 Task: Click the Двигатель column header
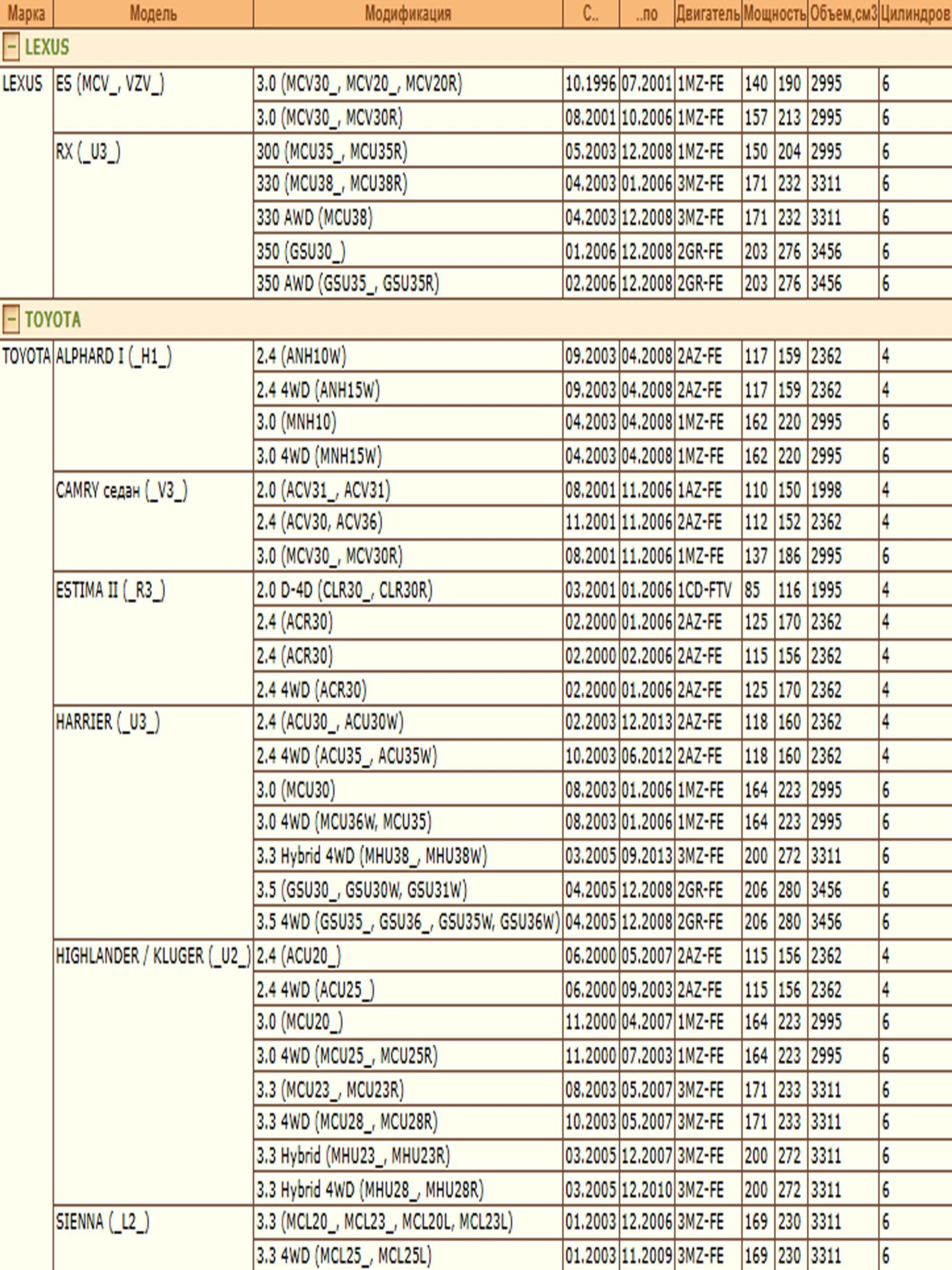708,13
